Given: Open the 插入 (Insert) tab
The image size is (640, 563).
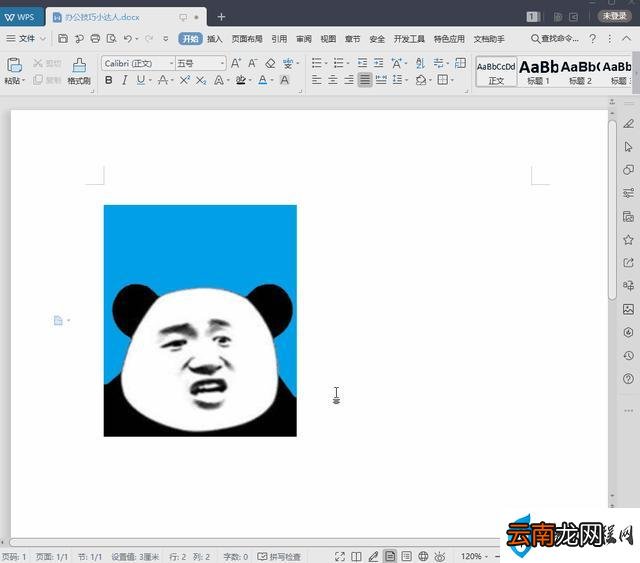Looking at the screenshot, I should coord(214,39).
